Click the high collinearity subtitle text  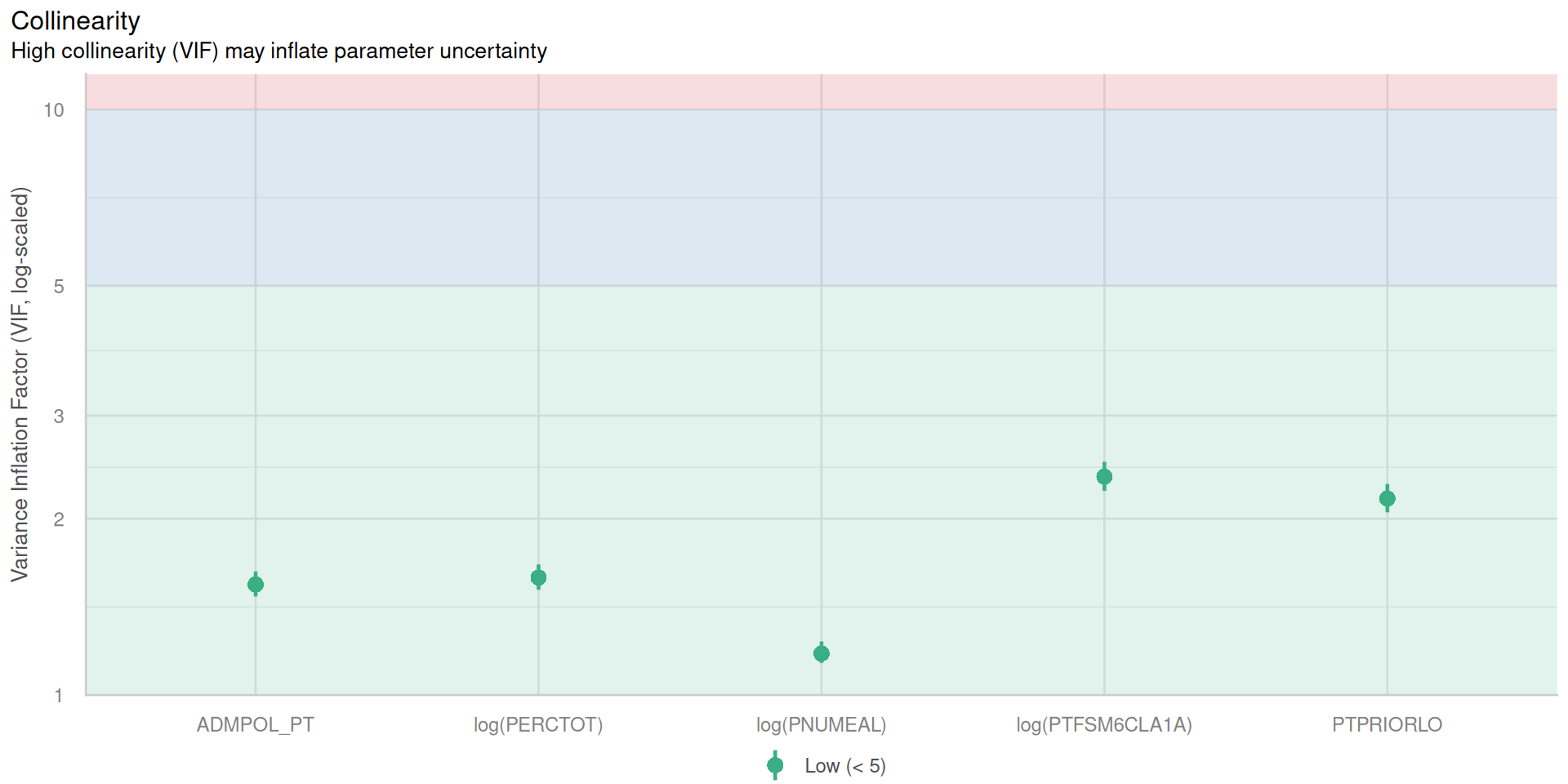(x=278, y=51)
